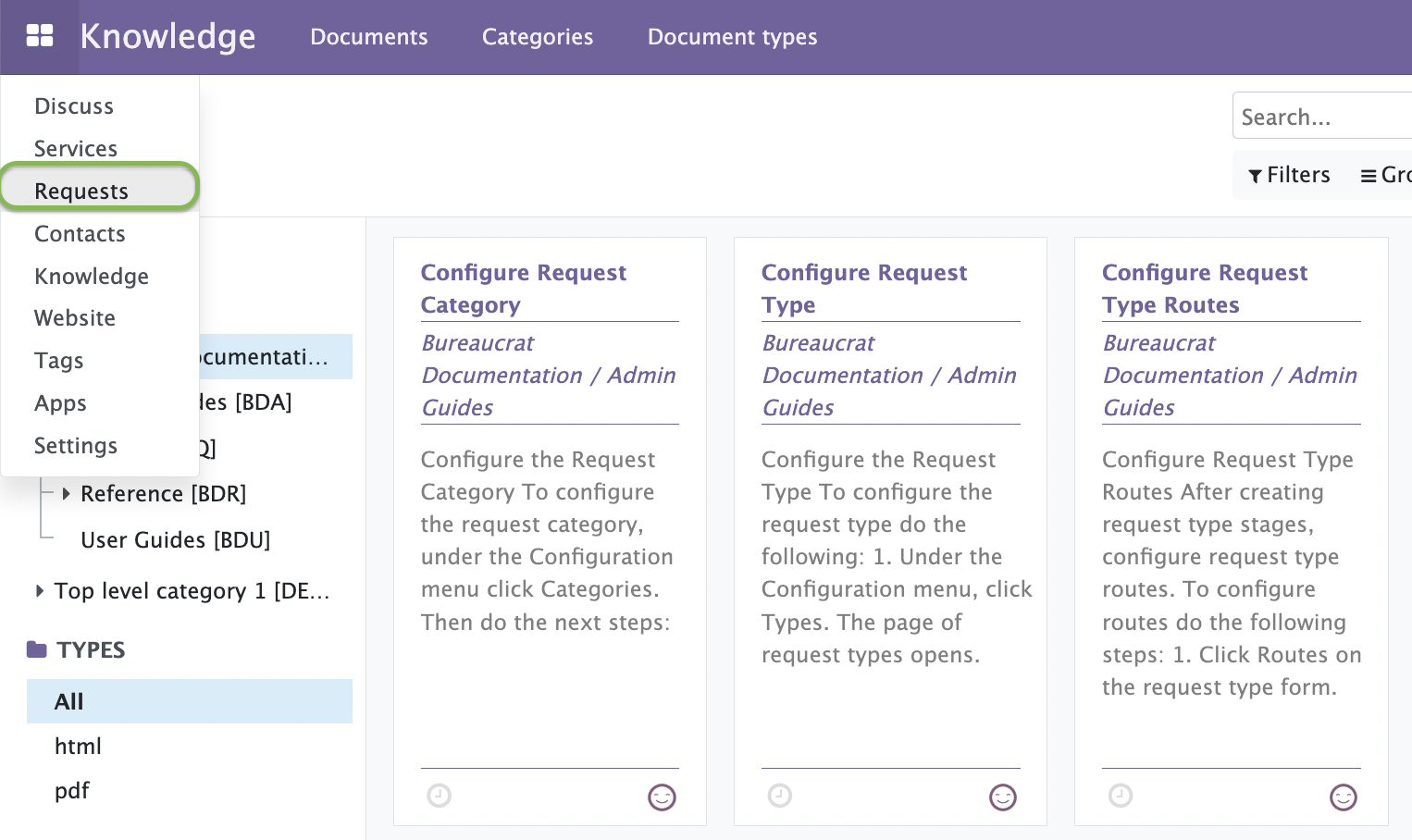This screenshot has width=1412, height=840.
Task: Select Requests from the apps menu
Action: click(100, 191)
